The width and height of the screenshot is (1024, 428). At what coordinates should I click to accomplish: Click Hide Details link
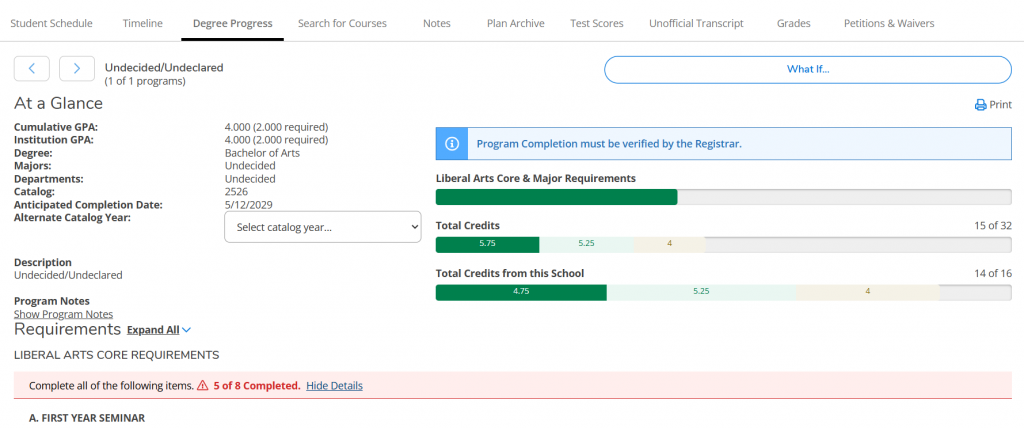point(334,386)
